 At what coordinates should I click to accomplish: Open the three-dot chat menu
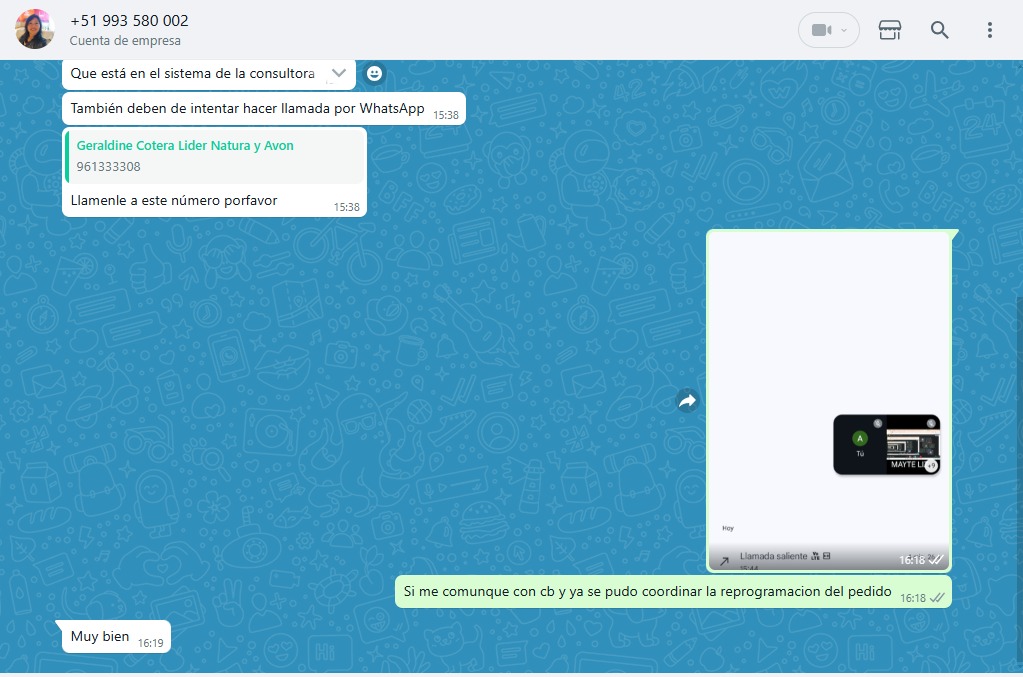point(989,30)
